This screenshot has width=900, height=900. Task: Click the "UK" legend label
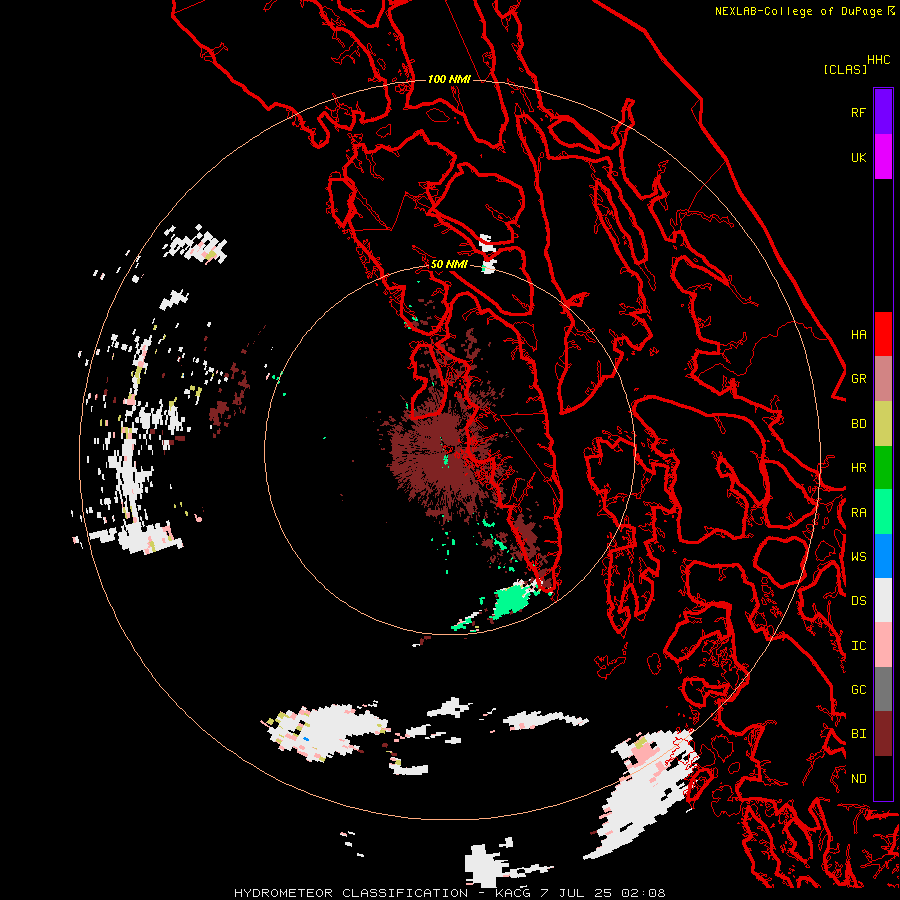click(x=859, y=157)
